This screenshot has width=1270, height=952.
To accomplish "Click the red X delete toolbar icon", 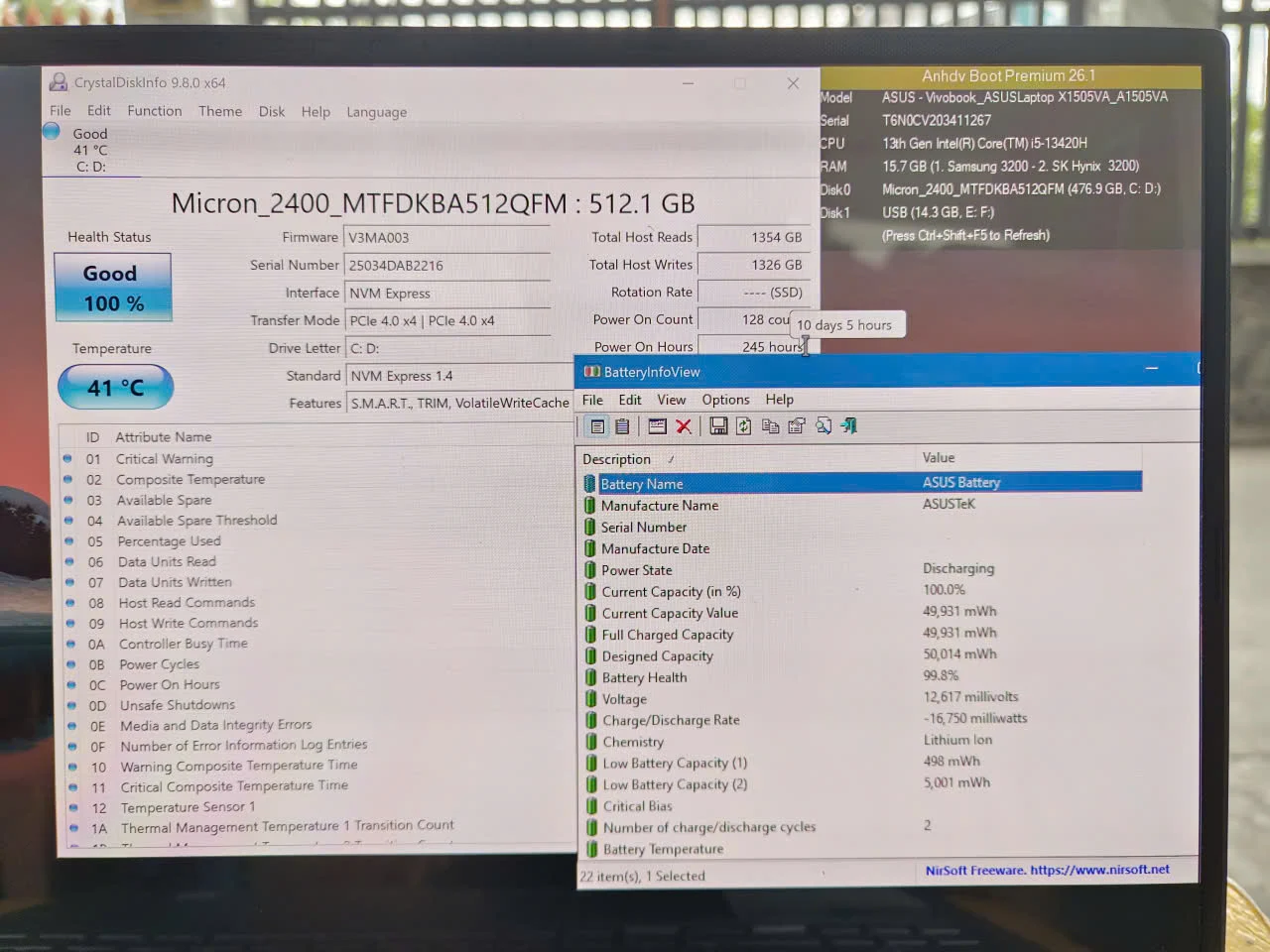I will click(x=684, y=426).
